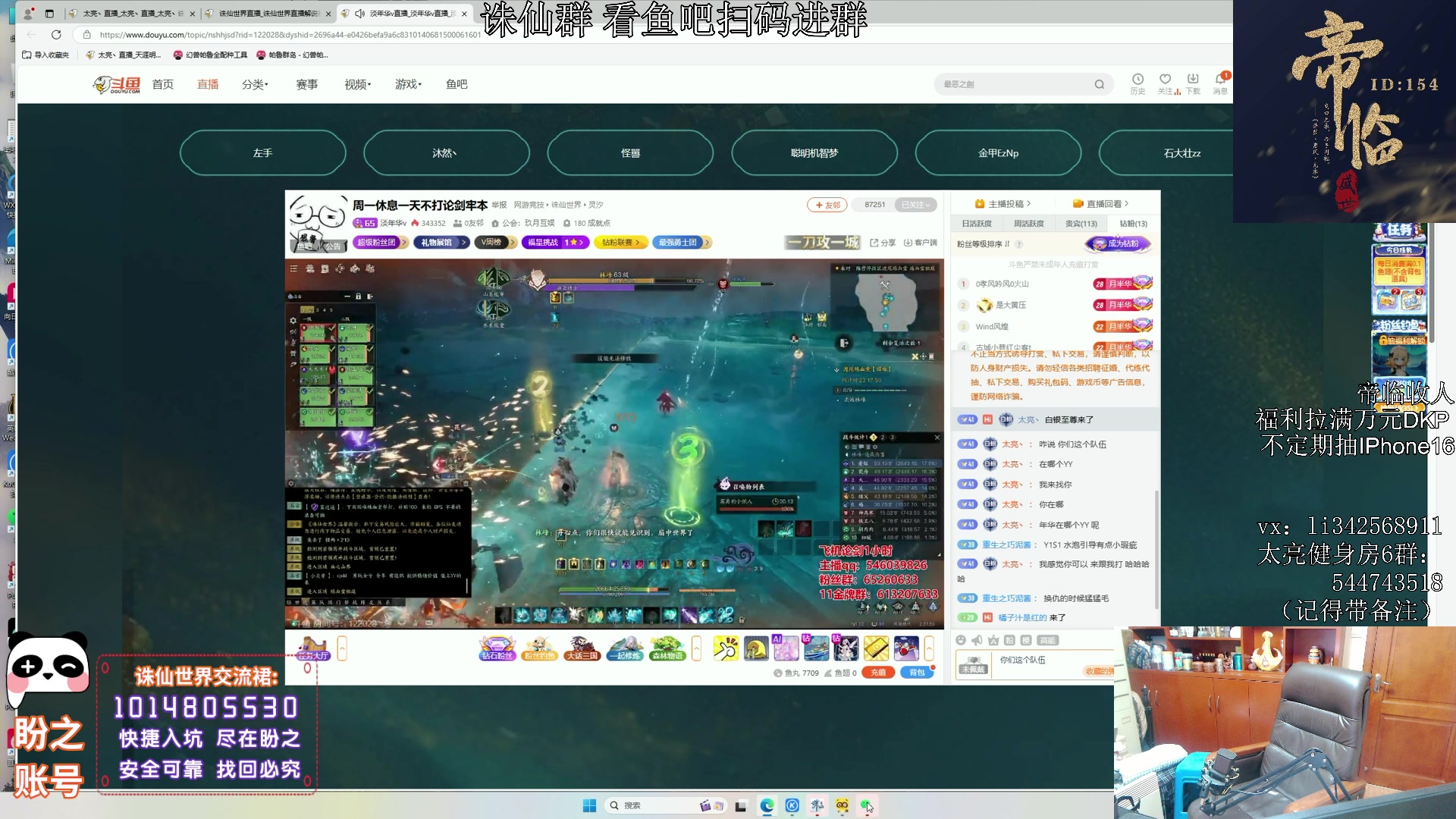The width and height of the screenshot is (1456, 819).
Task: Select streamer 左手 pill button
Action: [x=262, y=152]
